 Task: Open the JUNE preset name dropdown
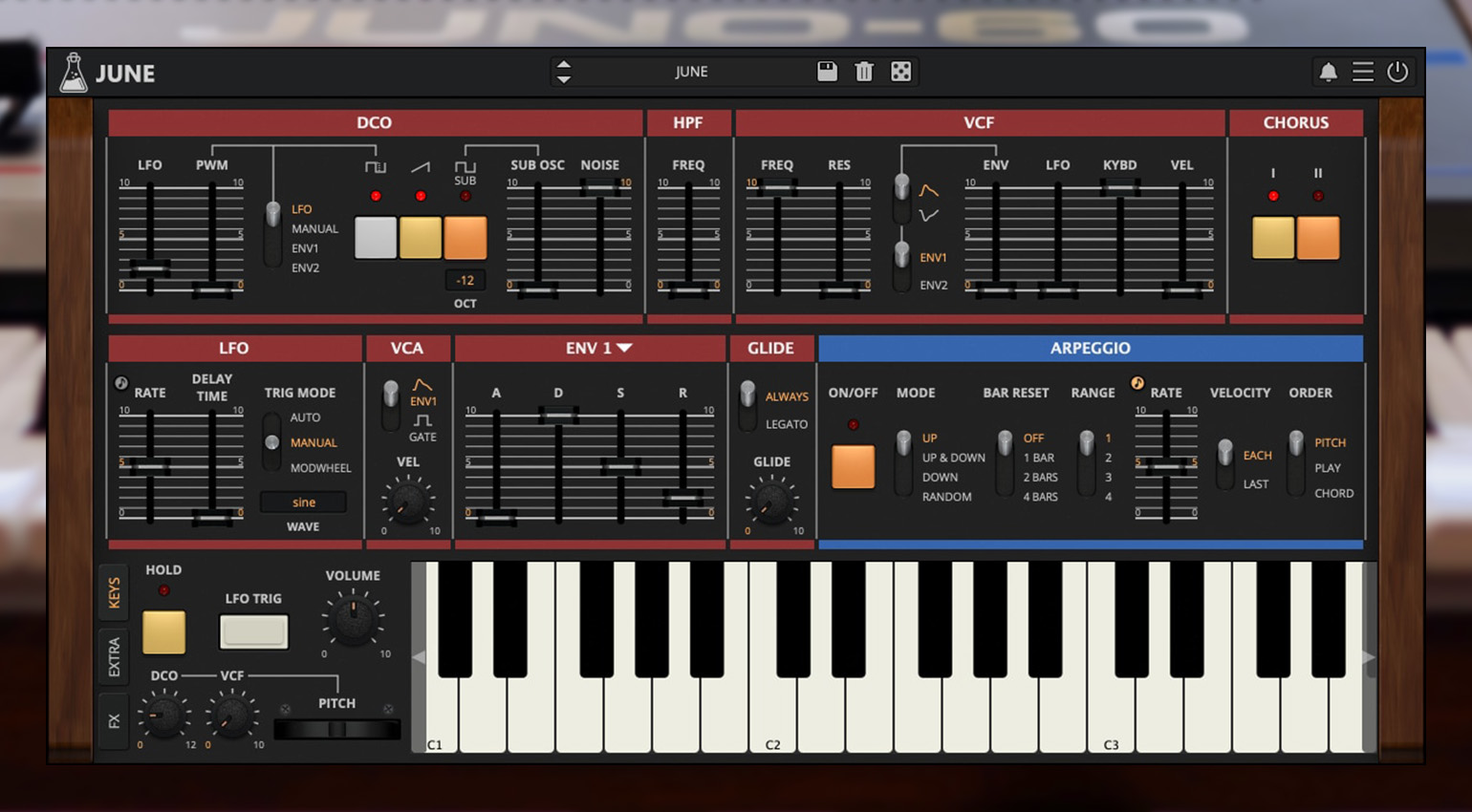(x=691, y=72)
